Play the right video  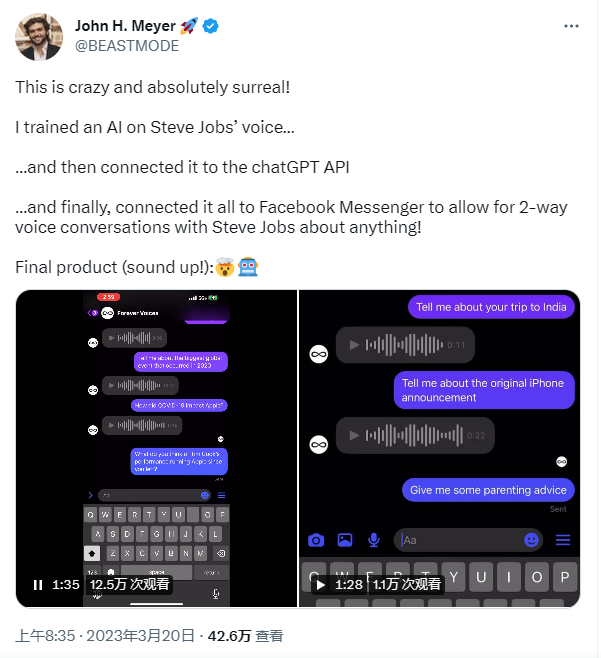pos(321,584)
